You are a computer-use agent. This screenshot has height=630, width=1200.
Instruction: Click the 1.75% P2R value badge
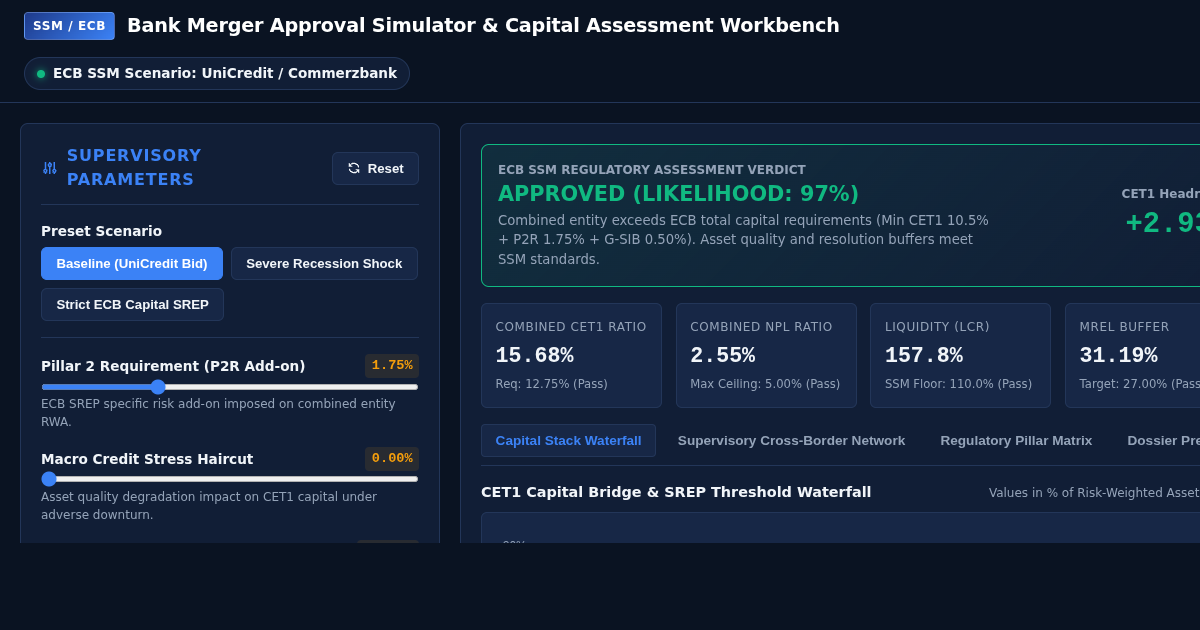pyautogui.click(x=392, y=366)
